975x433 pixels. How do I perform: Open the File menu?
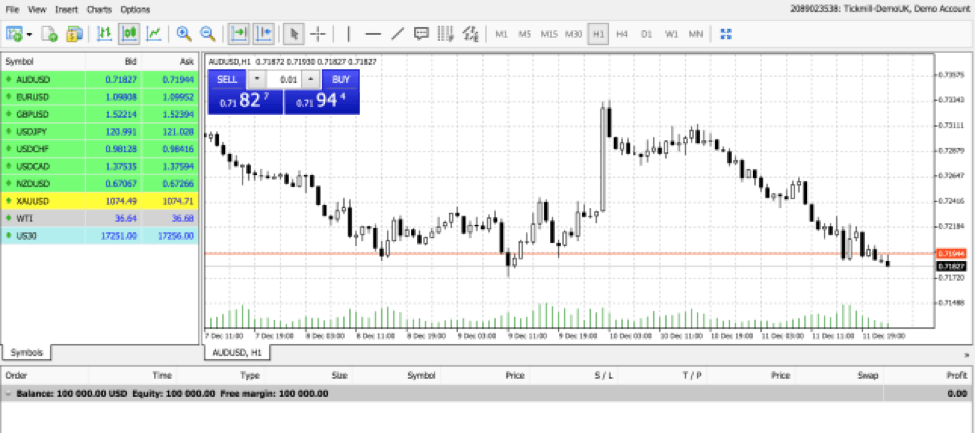pyautogui.click(x=12, y=9)
